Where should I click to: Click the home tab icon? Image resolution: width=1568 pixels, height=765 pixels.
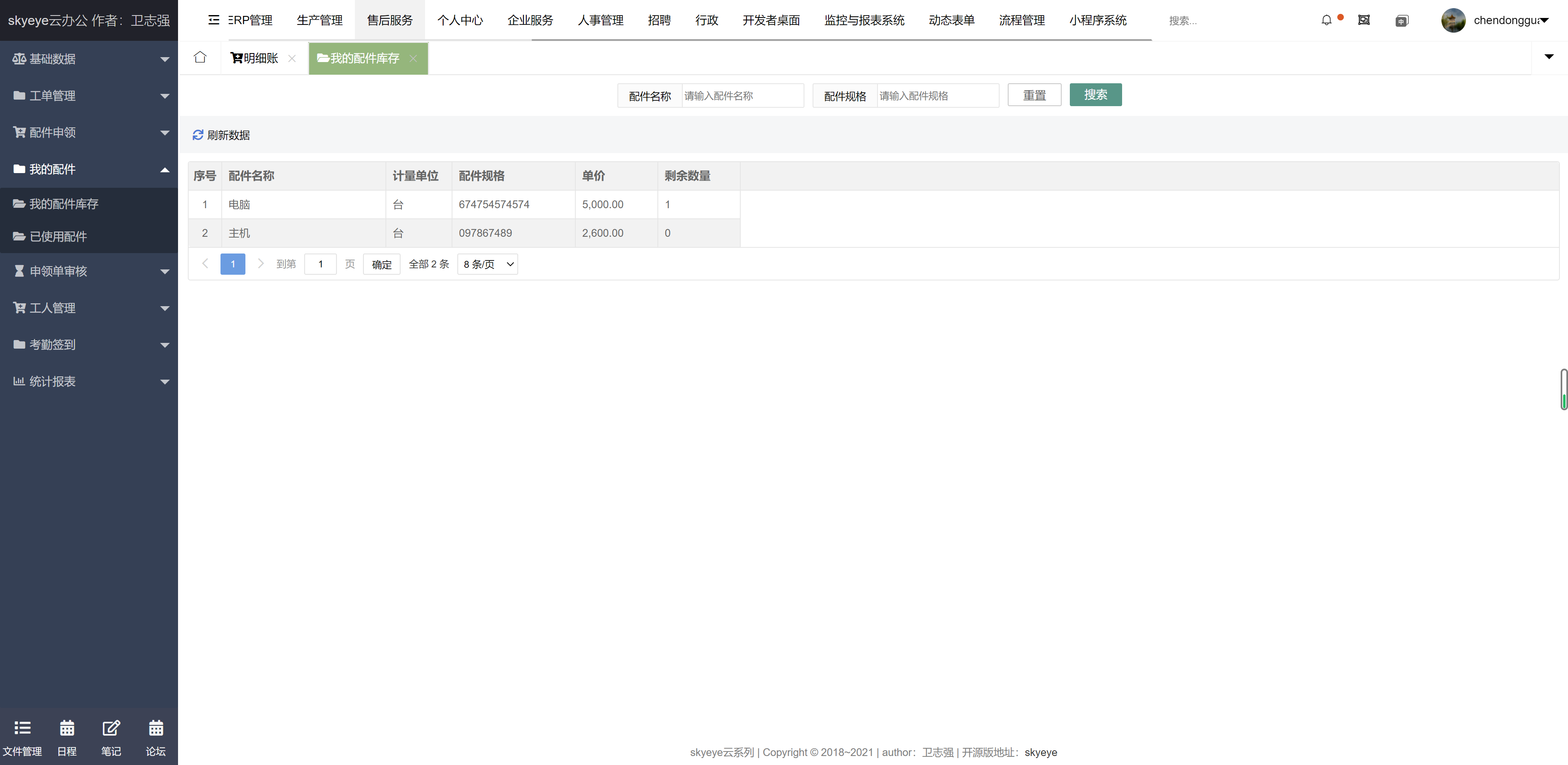200,57
